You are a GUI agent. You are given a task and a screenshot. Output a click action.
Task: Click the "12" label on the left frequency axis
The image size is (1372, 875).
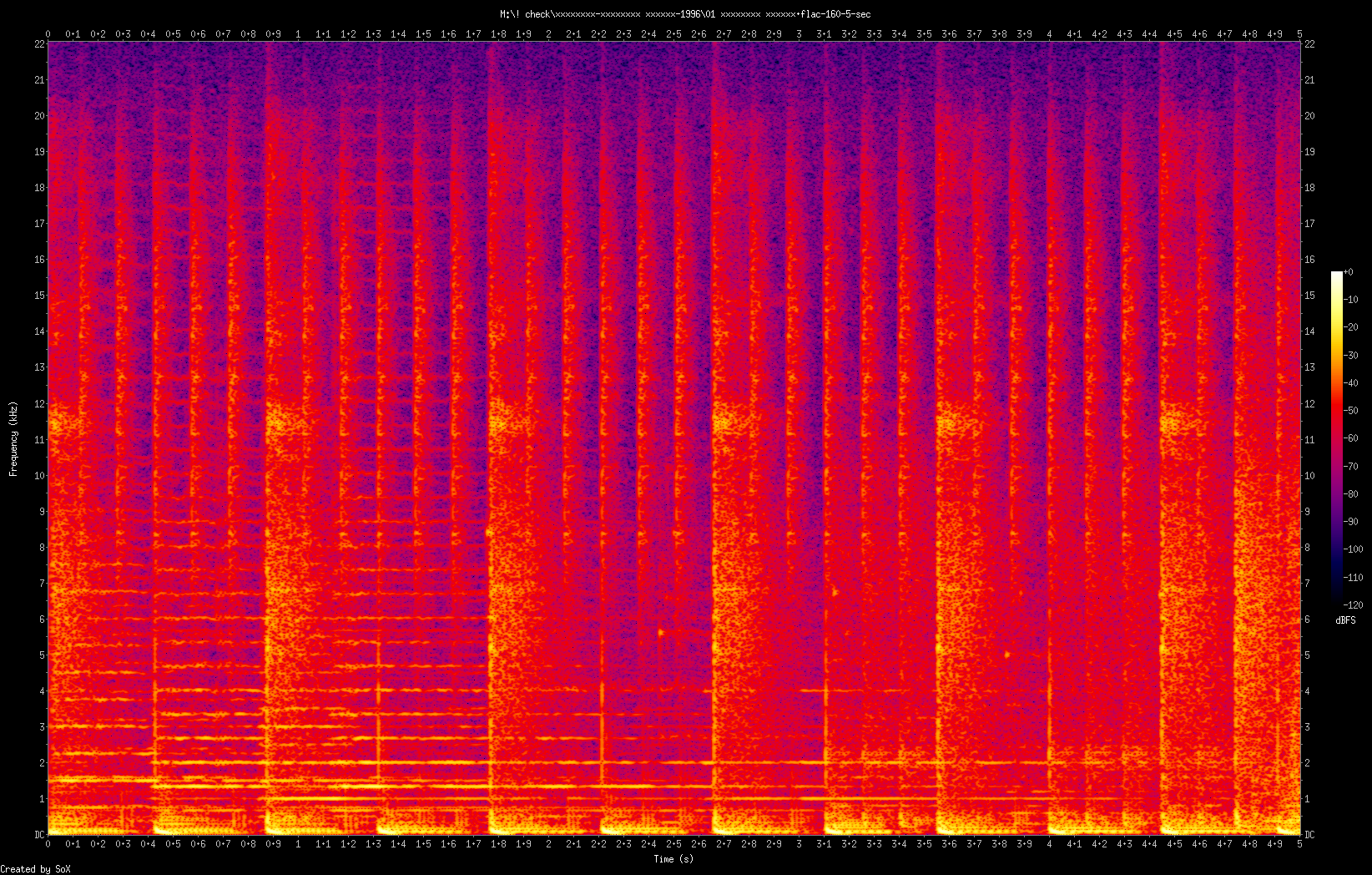[38, 404]
